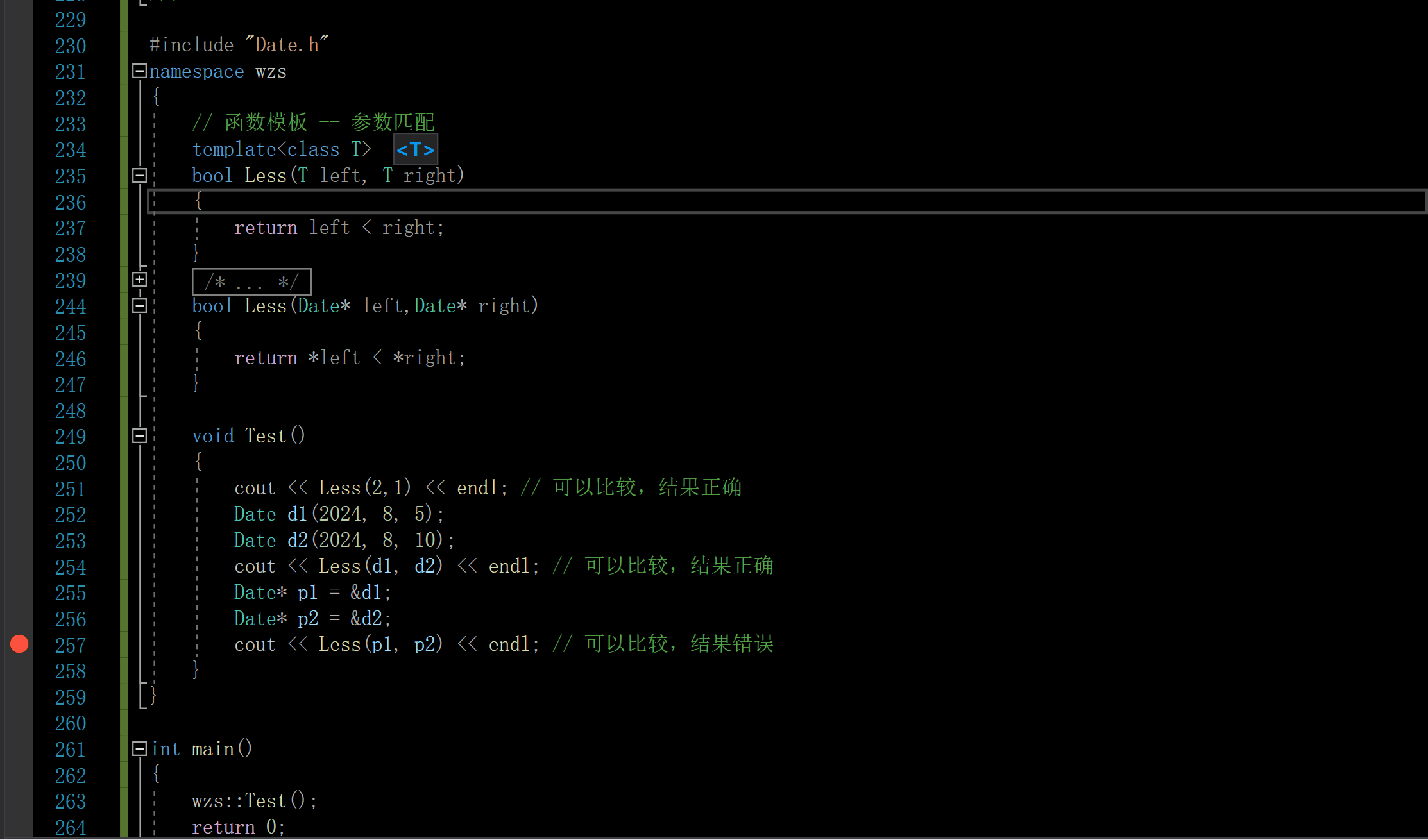Collapse the Less(Date*) function on line 244
The height and width of the screenshot is (840, 1428).
coord(139,306)
